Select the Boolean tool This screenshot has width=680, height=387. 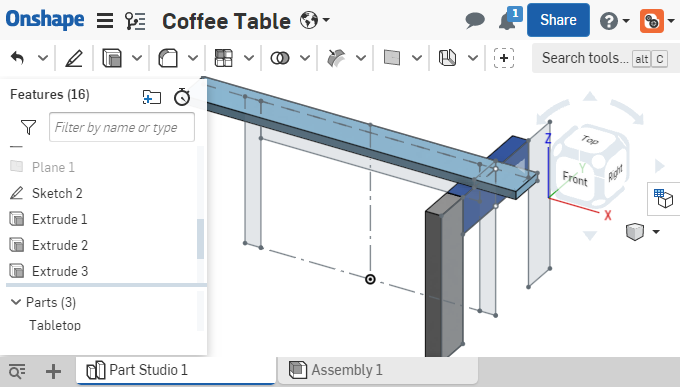pyautogui.click(x=280, y=58)
